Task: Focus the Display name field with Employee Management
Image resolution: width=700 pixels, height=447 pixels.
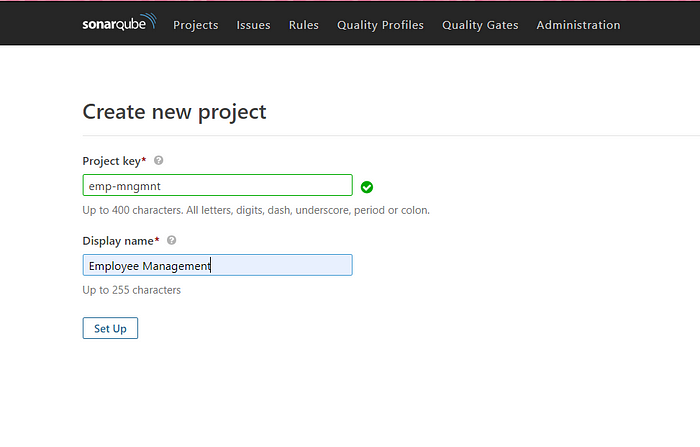Action: pyautogui.click(x=217, y=265)
